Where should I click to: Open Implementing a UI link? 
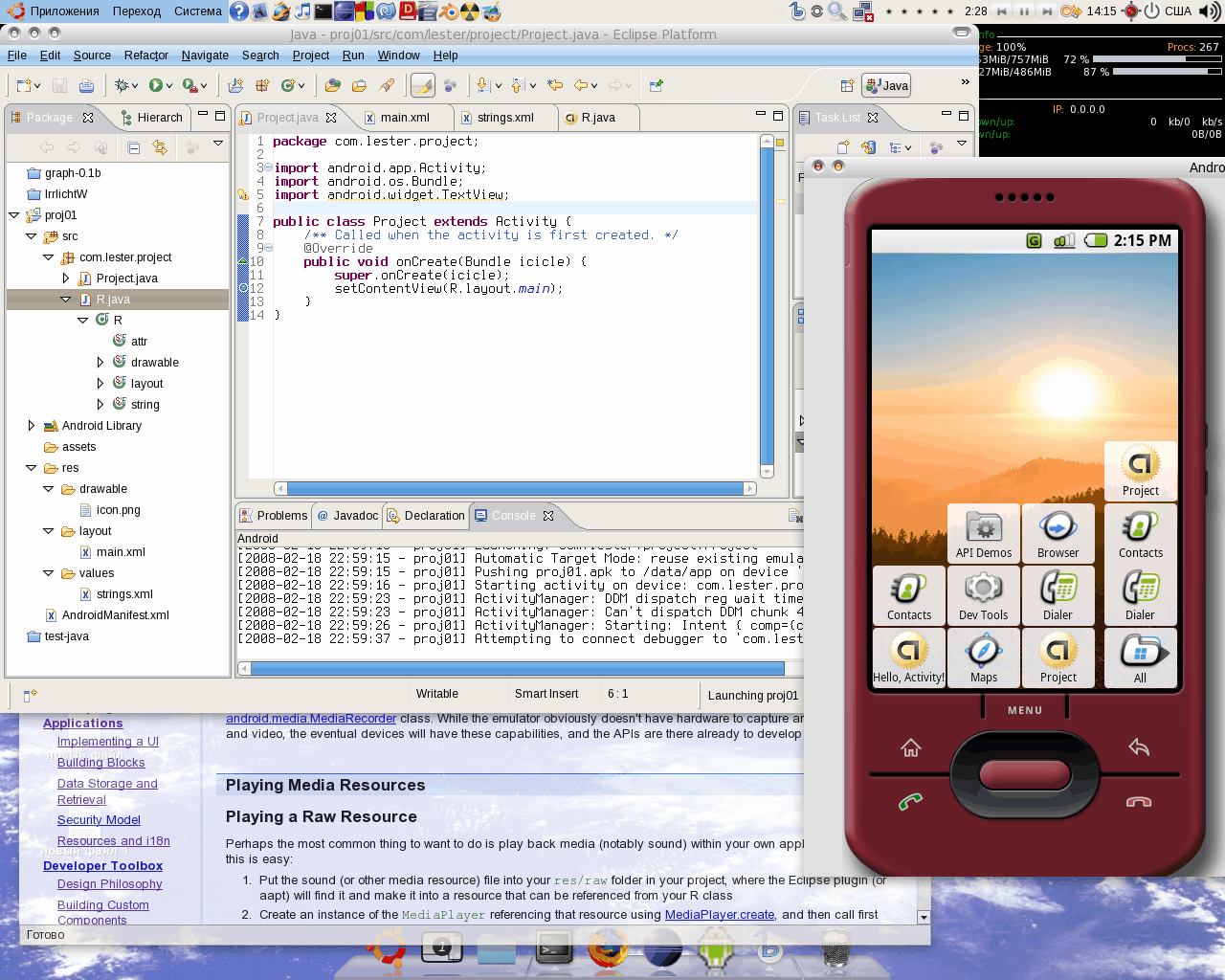tap(108, 742)
